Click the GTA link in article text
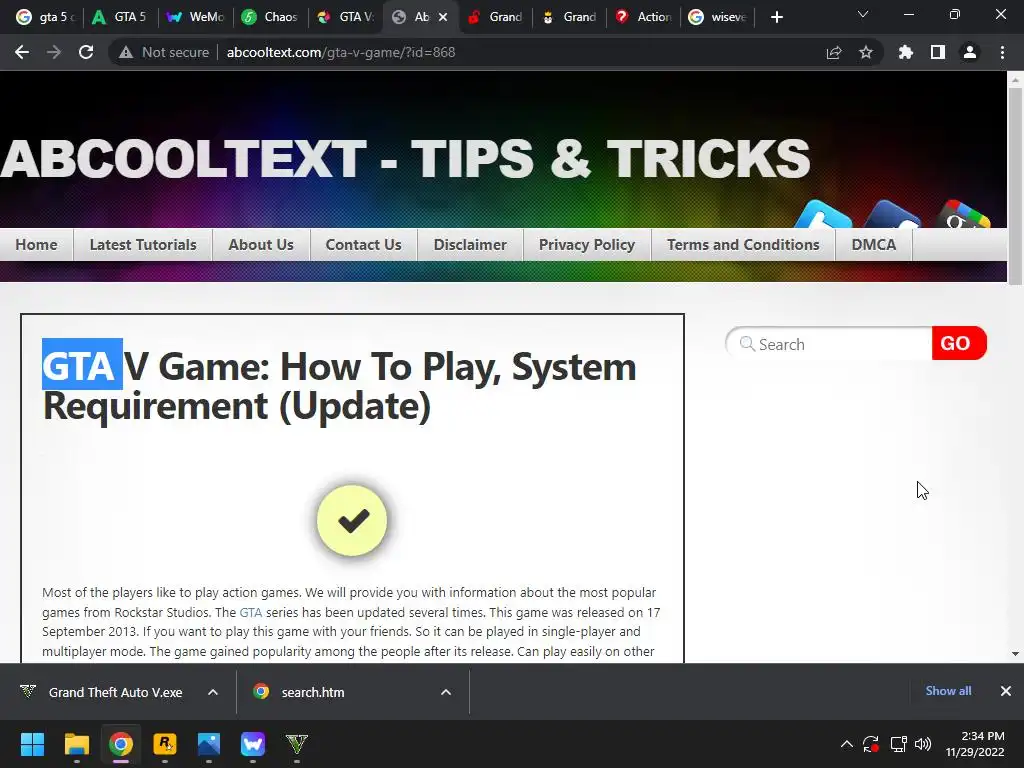Viewport: 1024px width, 768px height. (251, 613)
